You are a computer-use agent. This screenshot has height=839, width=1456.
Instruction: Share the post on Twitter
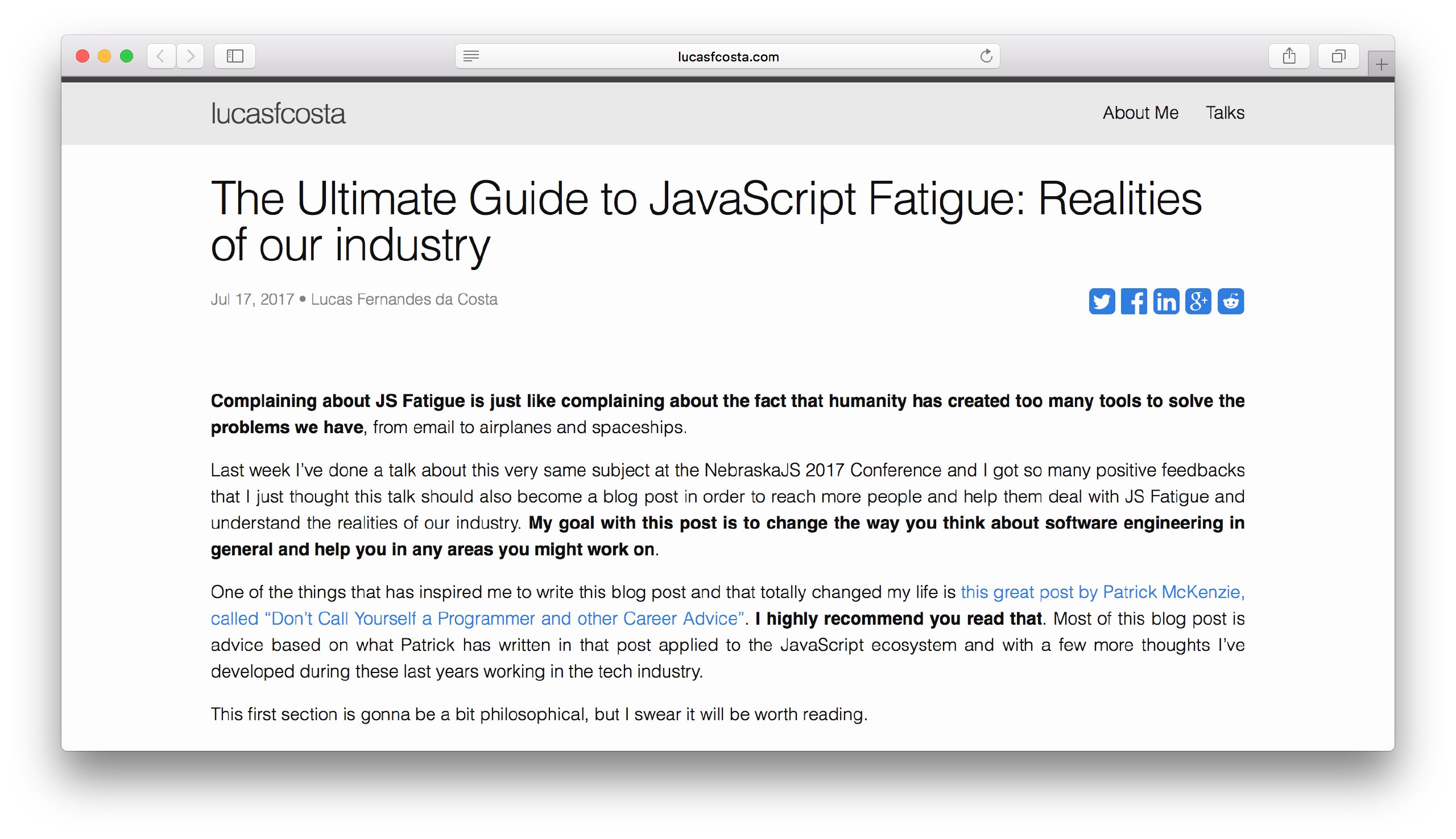pos(1102,301)
